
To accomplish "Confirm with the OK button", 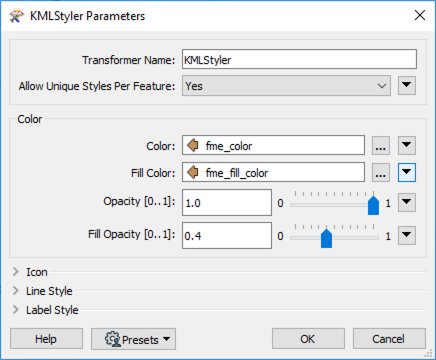I will coord(308,339).
